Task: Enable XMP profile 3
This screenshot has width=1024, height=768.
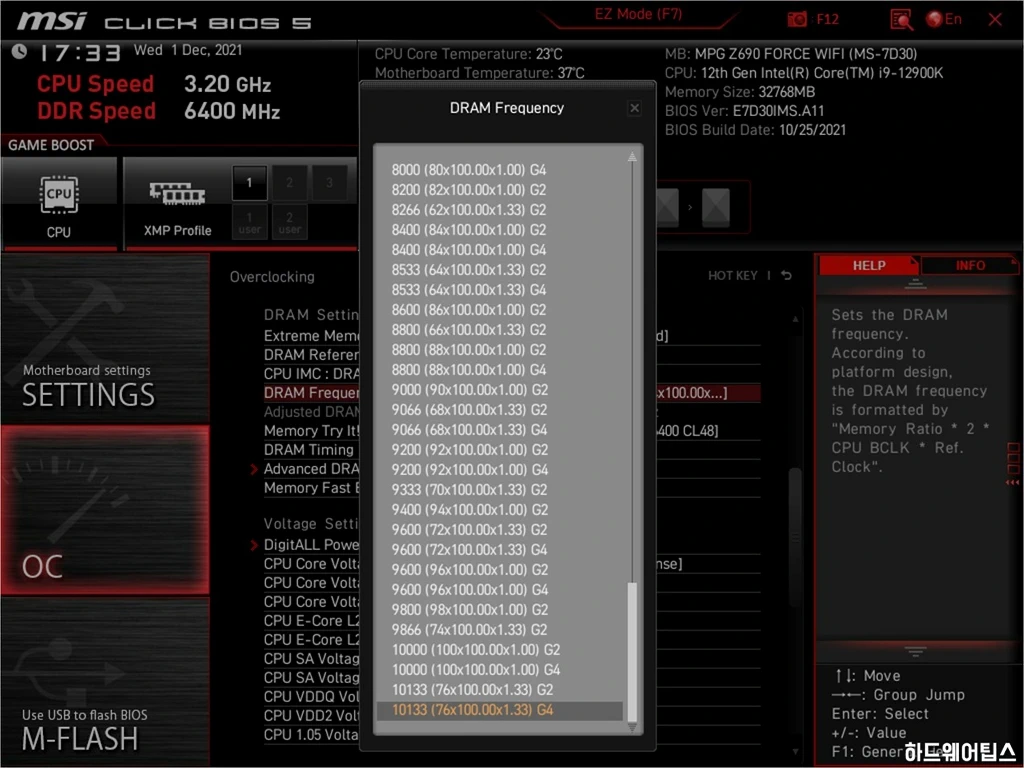Action: (329, 183)
